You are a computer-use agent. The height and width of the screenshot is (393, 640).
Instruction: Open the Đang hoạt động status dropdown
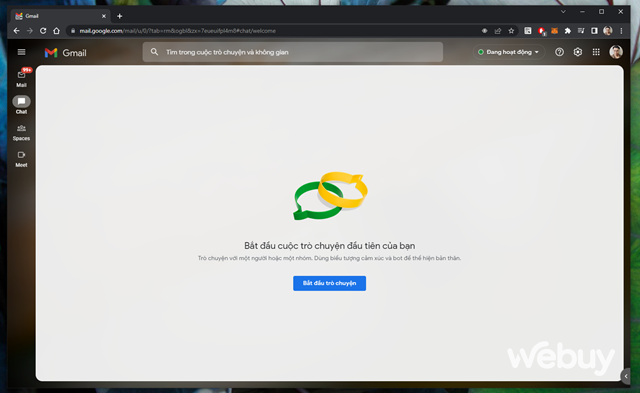(509, 52)
